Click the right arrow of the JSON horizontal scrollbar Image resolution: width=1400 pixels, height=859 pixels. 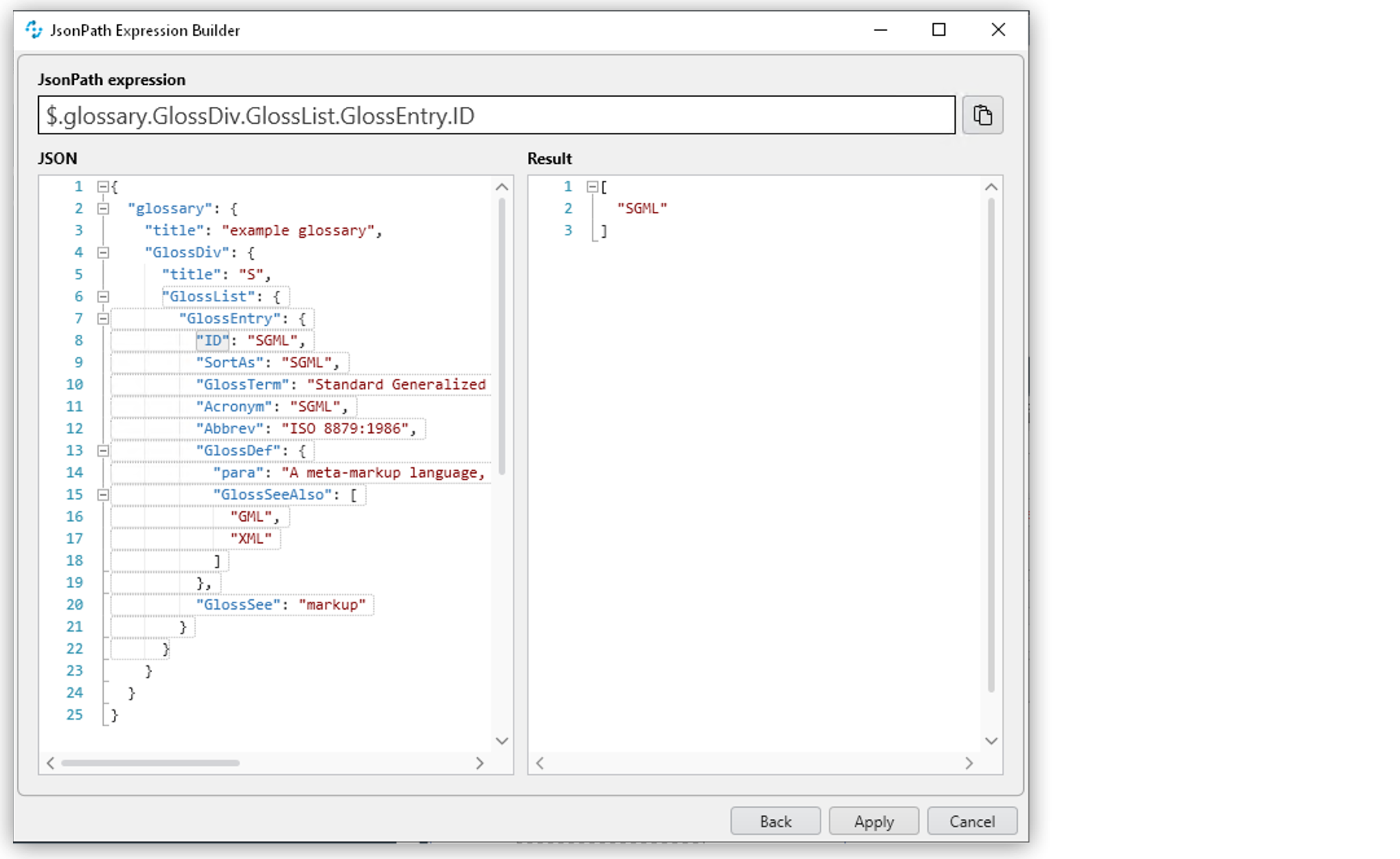point(479,763)
